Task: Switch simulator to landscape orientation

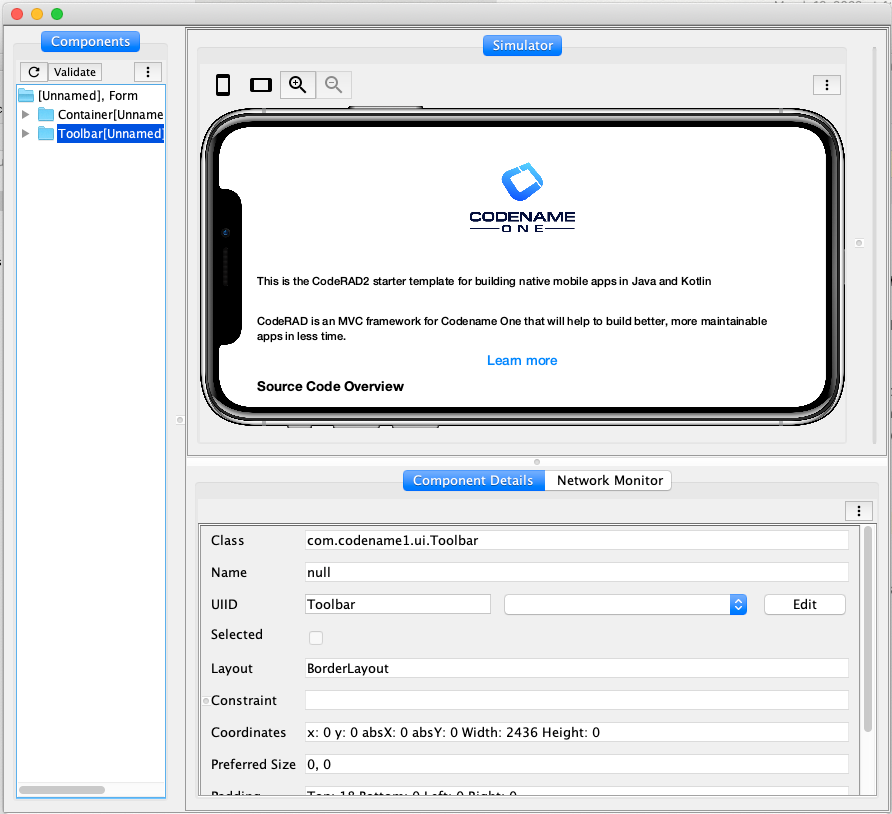Action: (x=261, y=85)
